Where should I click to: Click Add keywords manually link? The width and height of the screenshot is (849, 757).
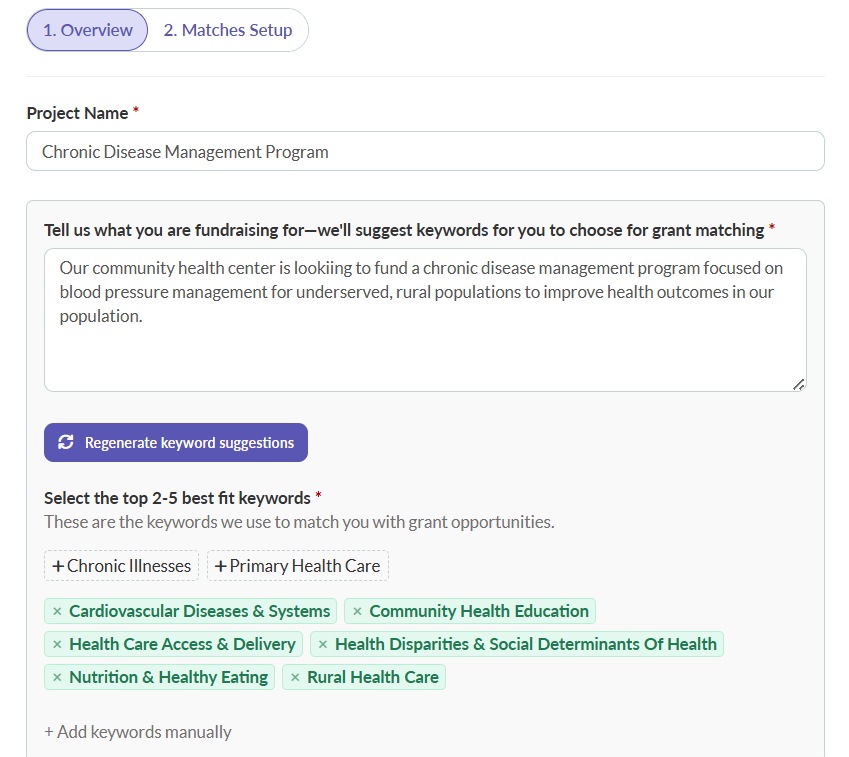click(138, 732)
